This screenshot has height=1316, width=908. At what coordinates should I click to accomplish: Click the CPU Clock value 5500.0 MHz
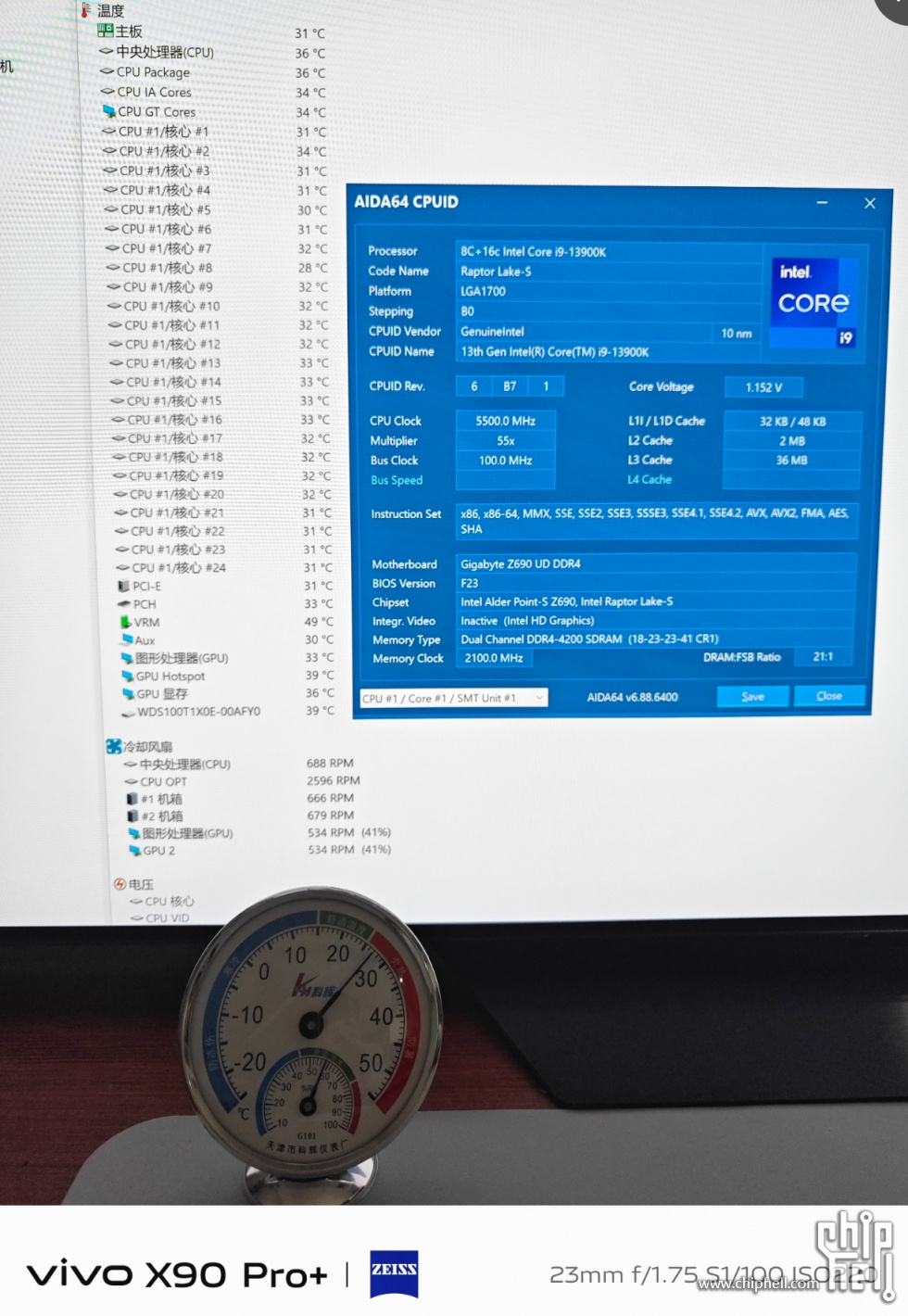pos(506,421)
